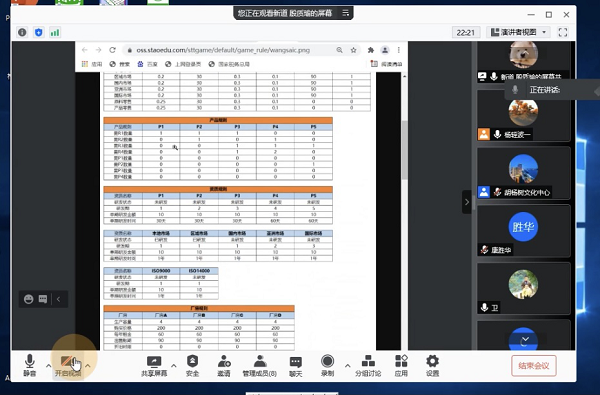Expand record options arrow beside 录制
600x395 pixels.
(347, 366)
